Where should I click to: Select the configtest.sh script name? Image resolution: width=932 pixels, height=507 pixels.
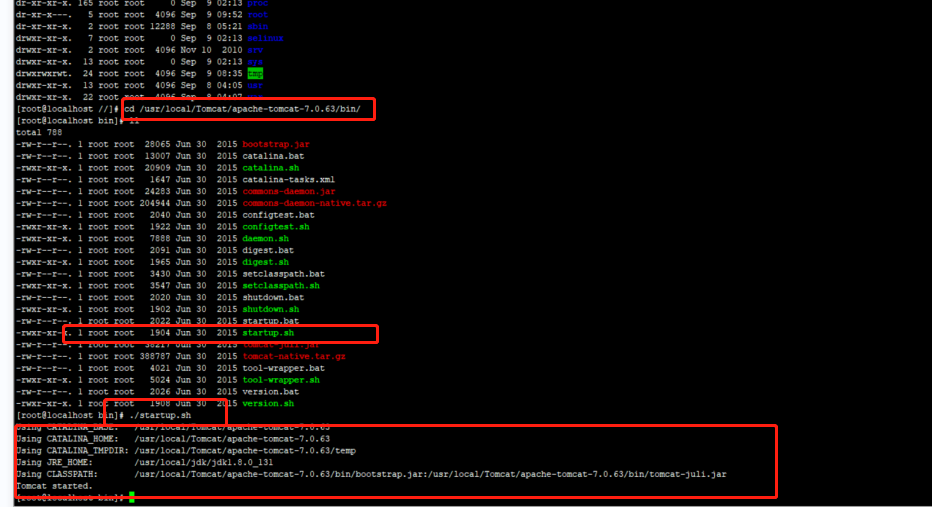point(276,227)
